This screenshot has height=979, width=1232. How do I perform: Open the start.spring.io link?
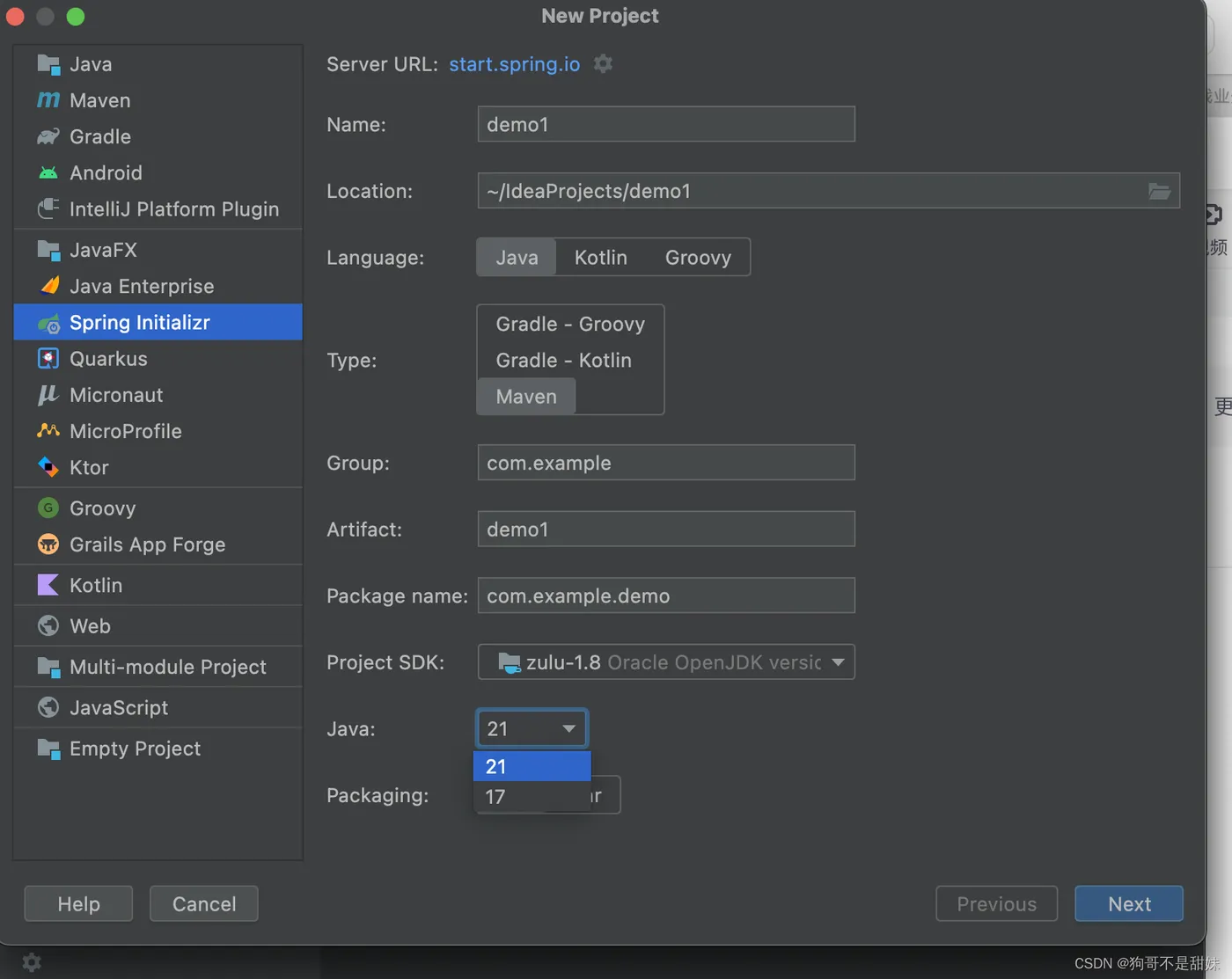[515, 64]
